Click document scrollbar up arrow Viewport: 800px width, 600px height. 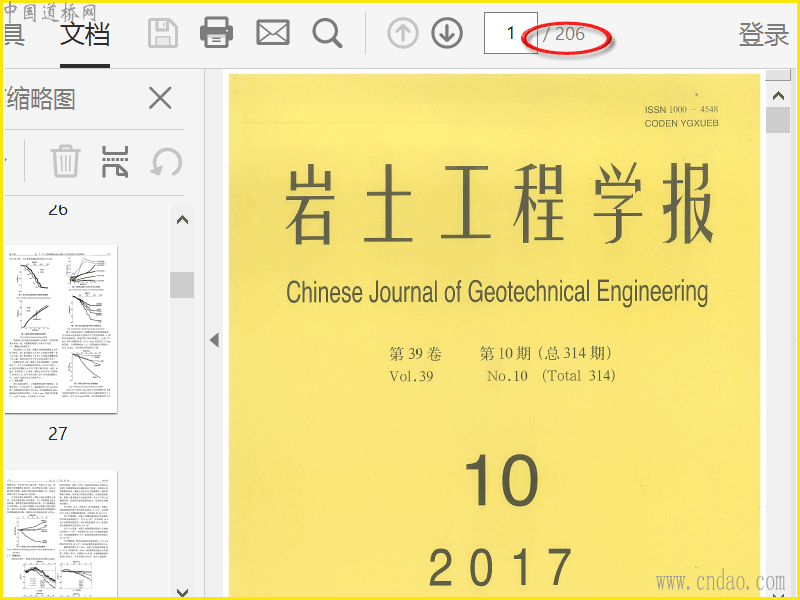click(778, 95)
